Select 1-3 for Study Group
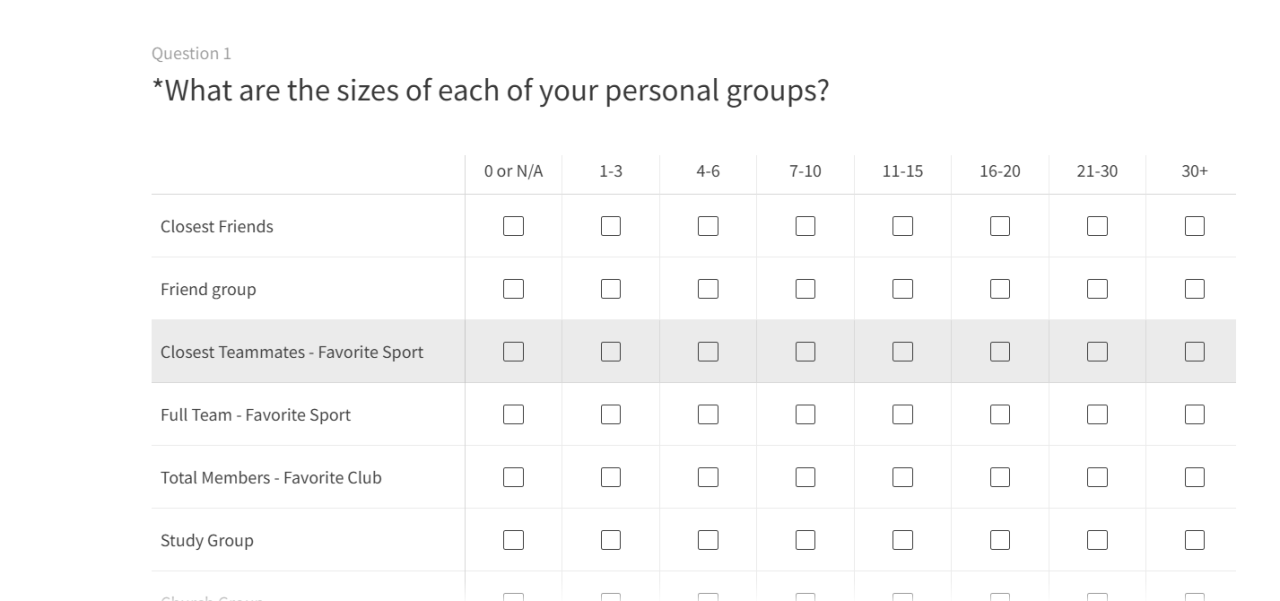 tap(611, 540)
